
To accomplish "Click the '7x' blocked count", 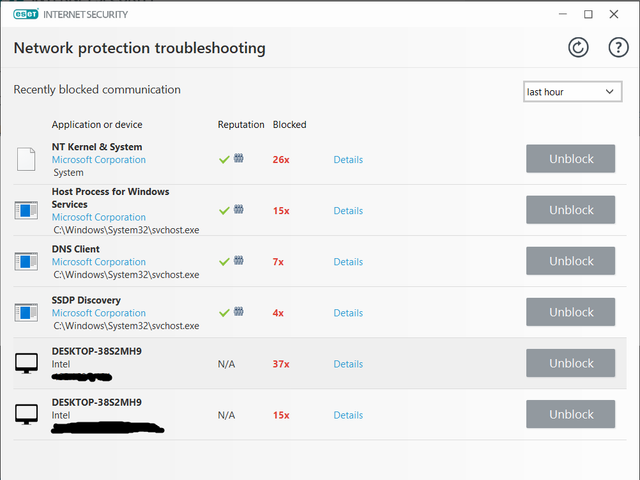I will 278,262.
